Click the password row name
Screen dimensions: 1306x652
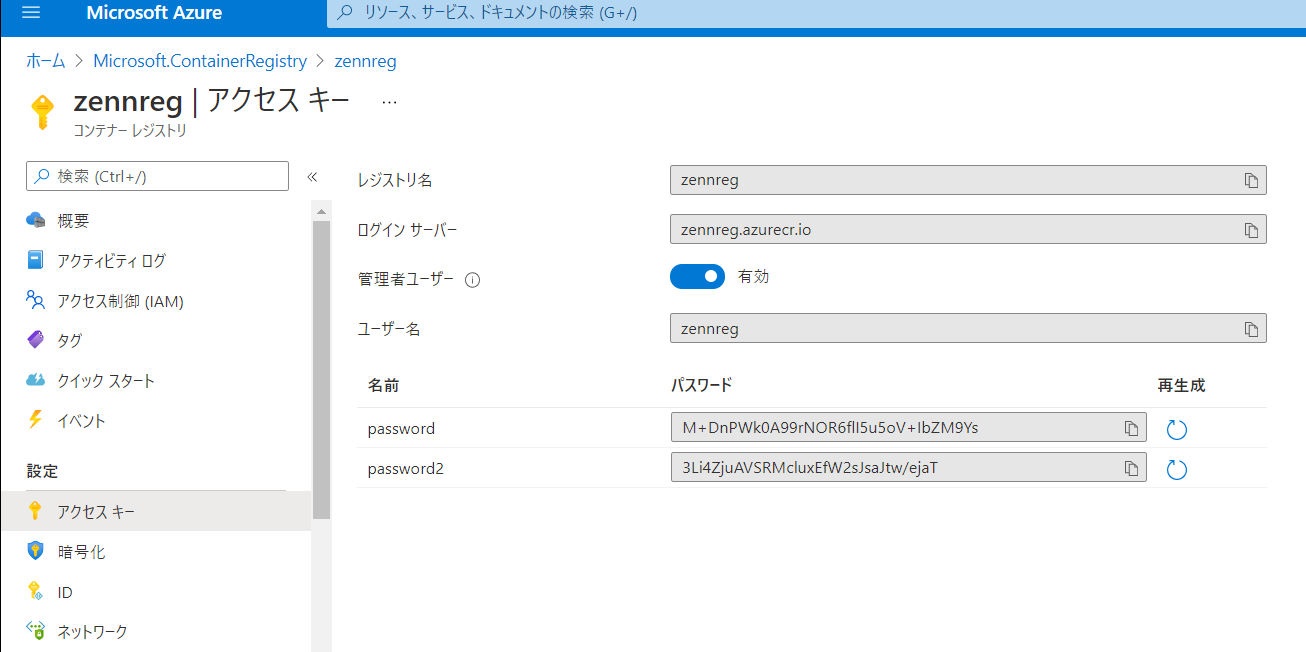tap(401, 429)
